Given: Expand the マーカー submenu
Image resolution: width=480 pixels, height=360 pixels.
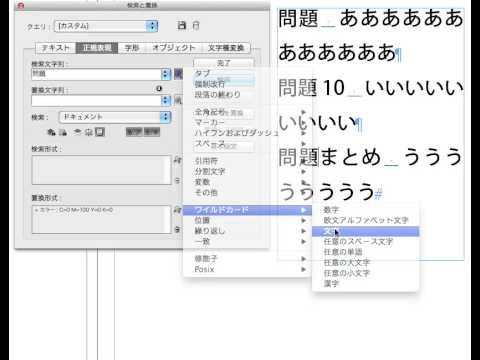Looking at the screenshot, I should coord(247,122).
